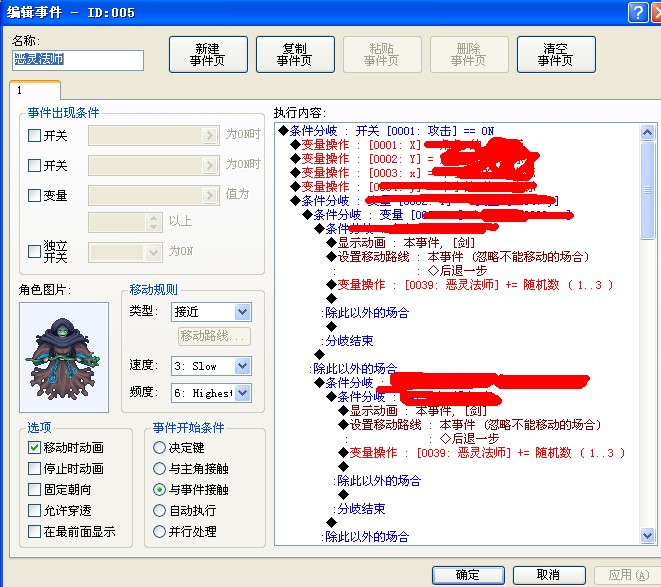Check the 停止时动画 option
661x587 pixels.
34,469
